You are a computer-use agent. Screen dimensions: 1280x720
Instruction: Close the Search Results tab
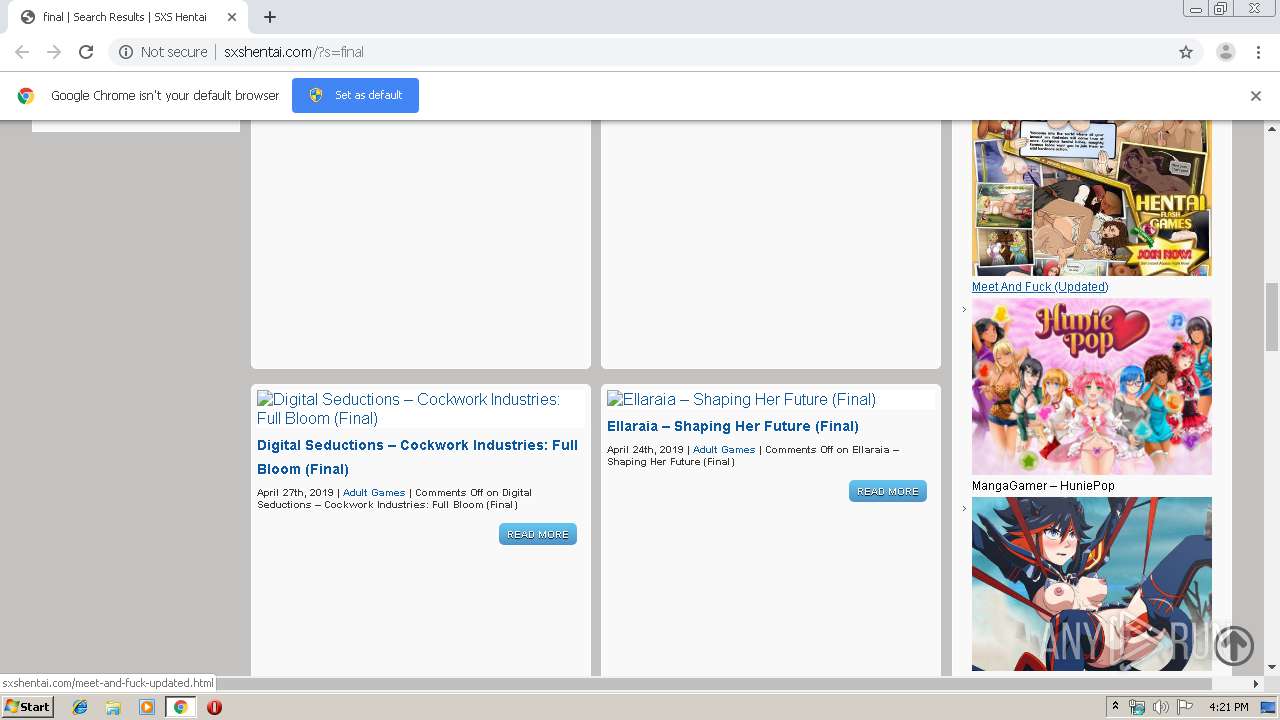[x=232, y=17]
